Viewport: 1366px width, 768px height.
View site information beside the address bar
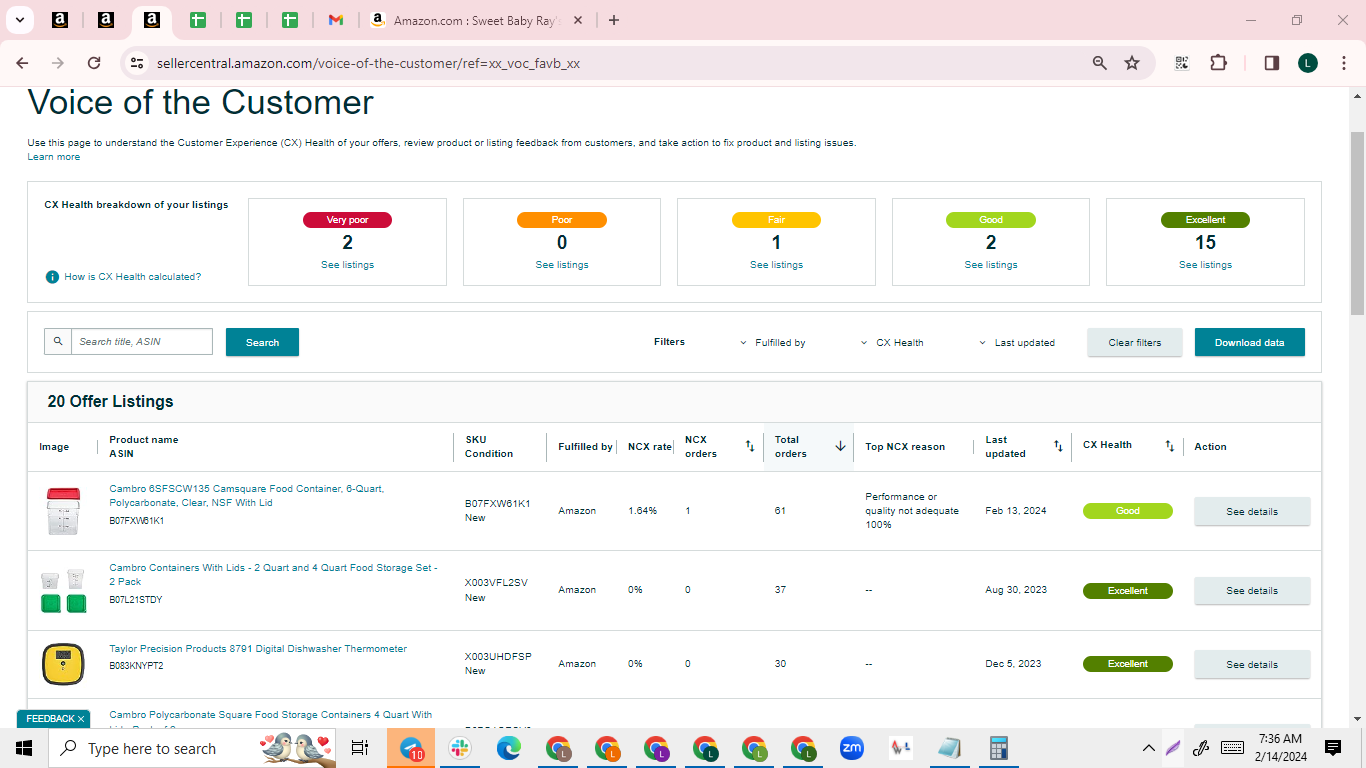pos(137,63)
